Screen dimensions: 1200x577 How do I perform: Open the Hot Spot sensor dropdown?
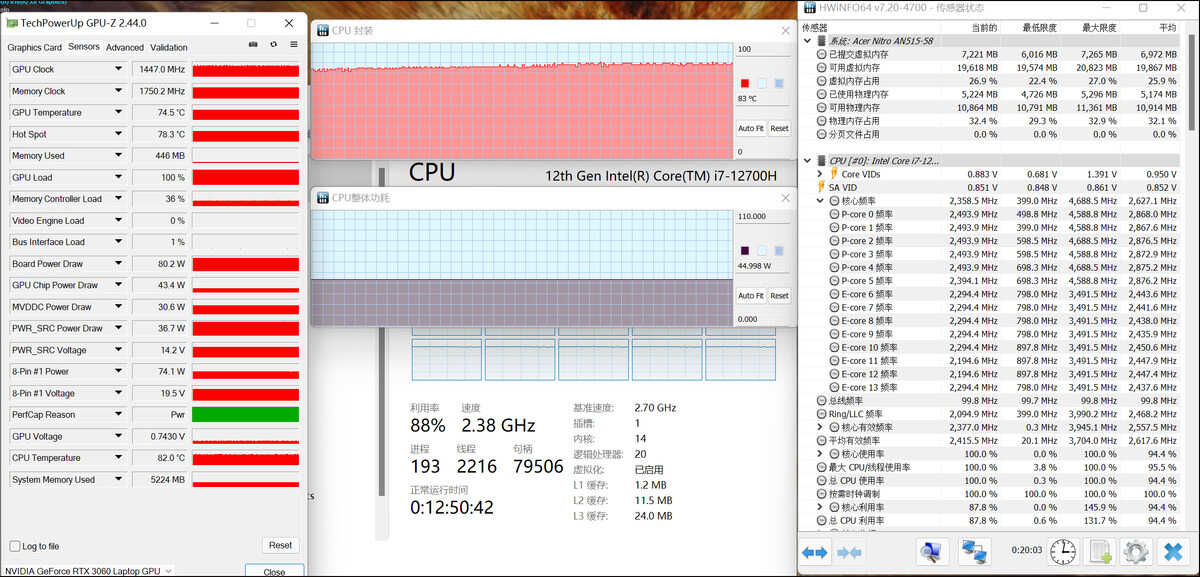[118, 134]
